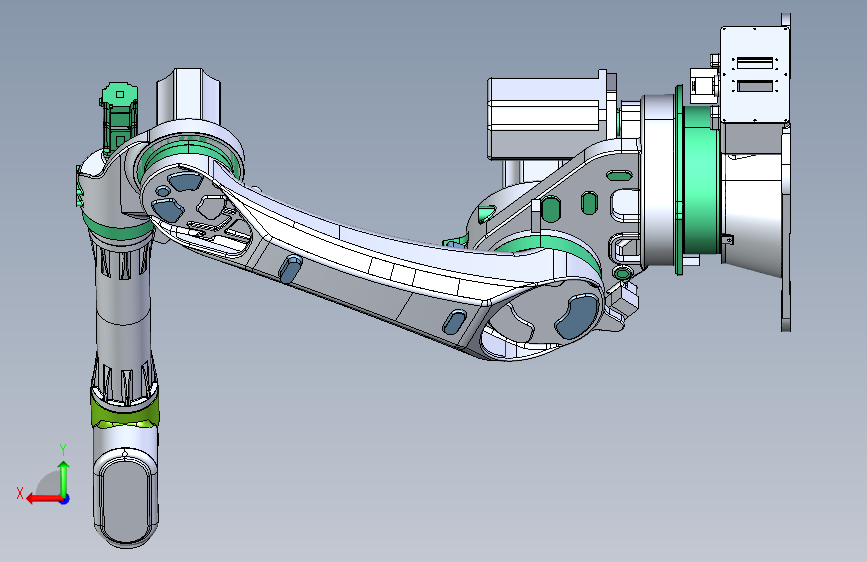Image resolution: width=867 pixels, height=562 pixels.
Task: Select the connector box with two rectangular slots
Action: [755, 74]
